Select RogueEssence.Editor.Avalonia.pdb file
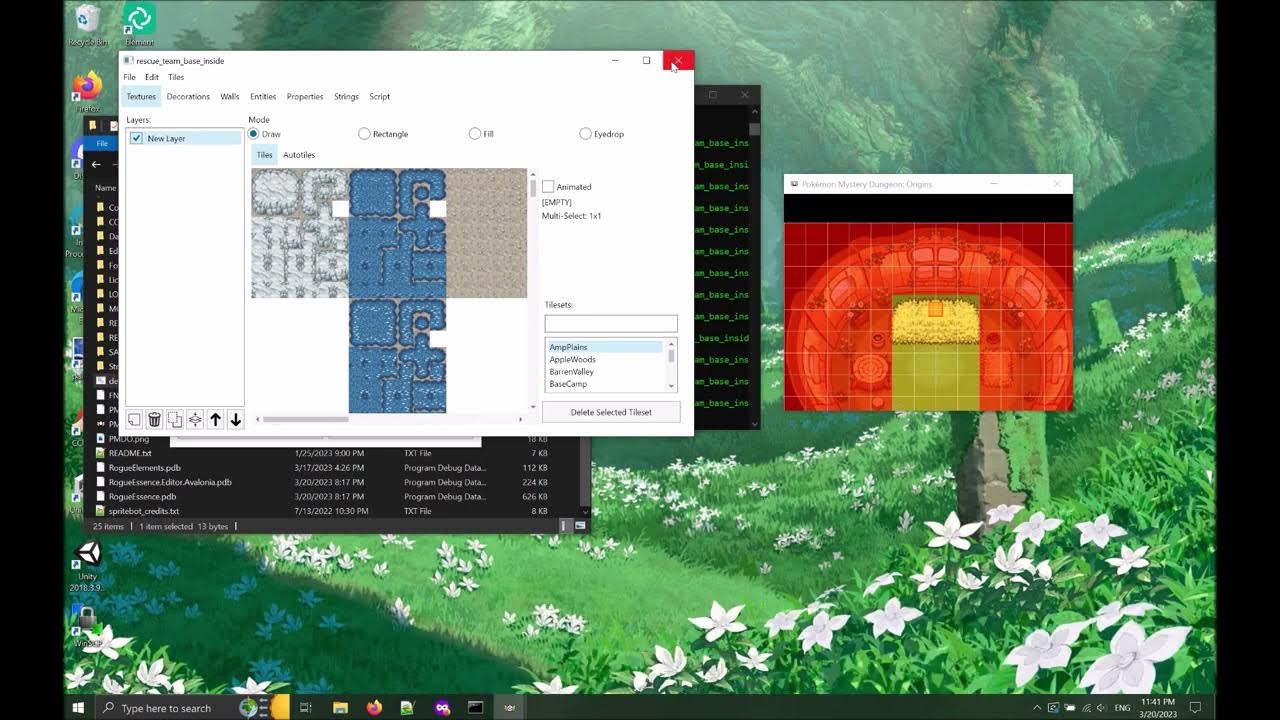The height and width of the screenshot is (720, 1280). (170, 482)
